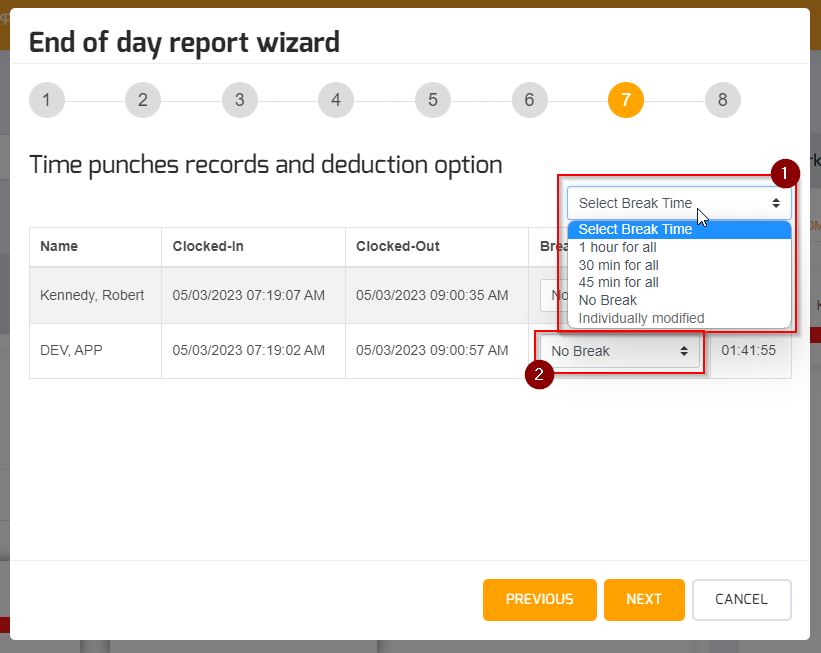Click wizard step 1 circle

coord(47,100)
